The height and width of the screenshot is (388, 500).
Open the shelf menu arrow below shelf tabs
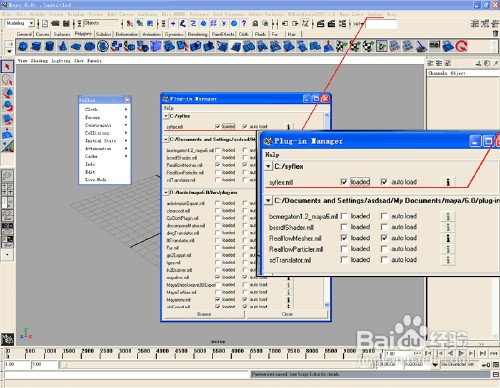coord(9,51)
